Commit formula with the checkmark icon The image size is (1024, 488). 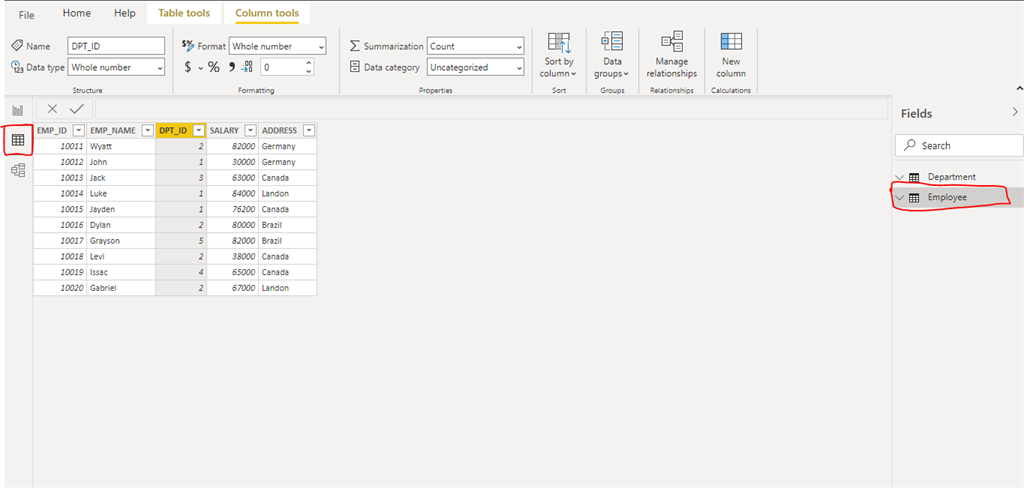click(x=77, y=109)
